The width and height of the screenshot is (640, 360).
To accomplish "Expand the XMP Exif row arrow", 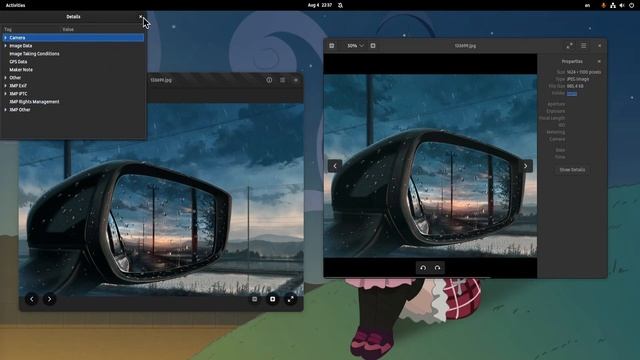I will (5, 86).
